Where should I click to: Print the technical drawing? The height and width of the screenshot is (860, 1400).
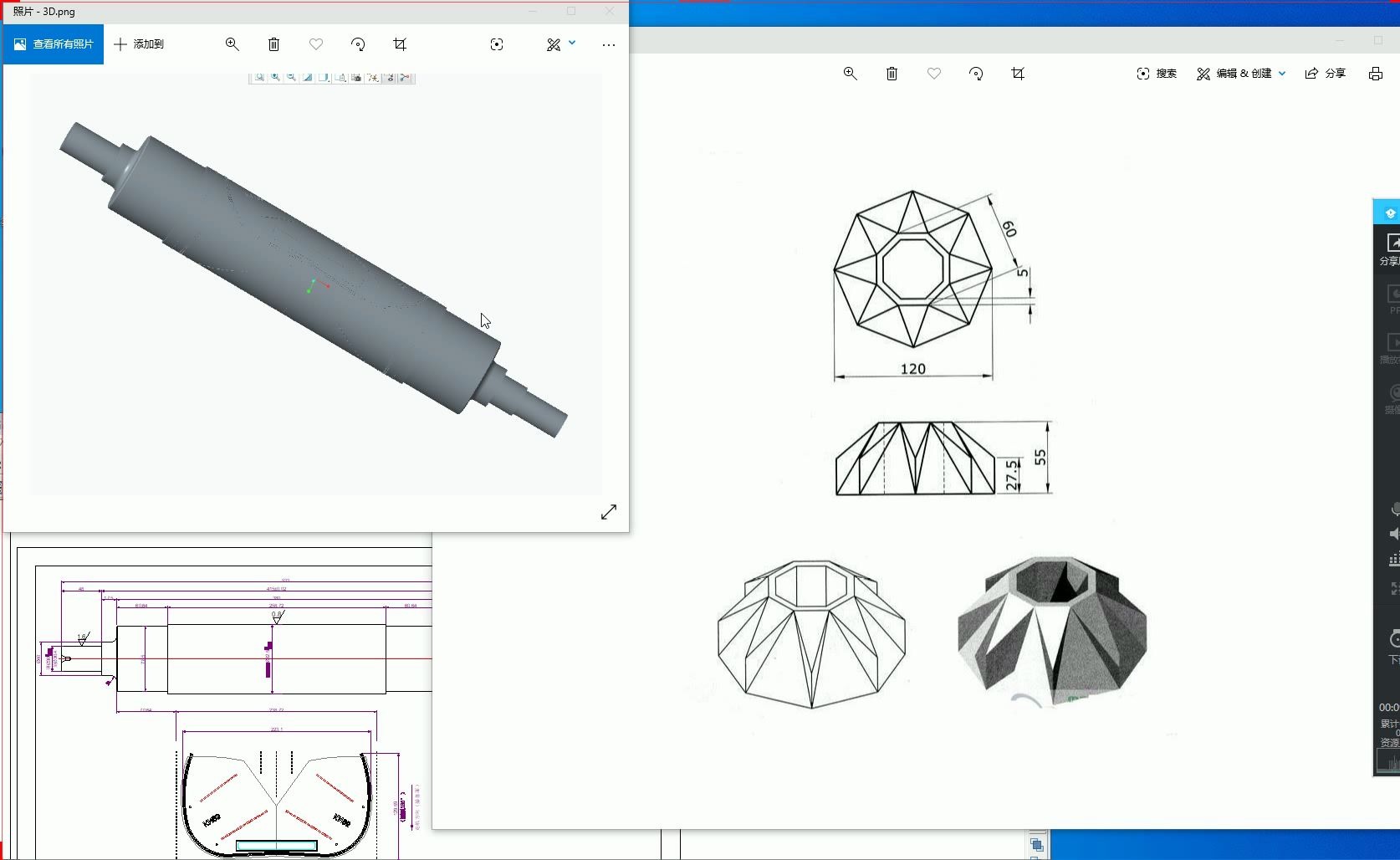tap(1376, 74)
